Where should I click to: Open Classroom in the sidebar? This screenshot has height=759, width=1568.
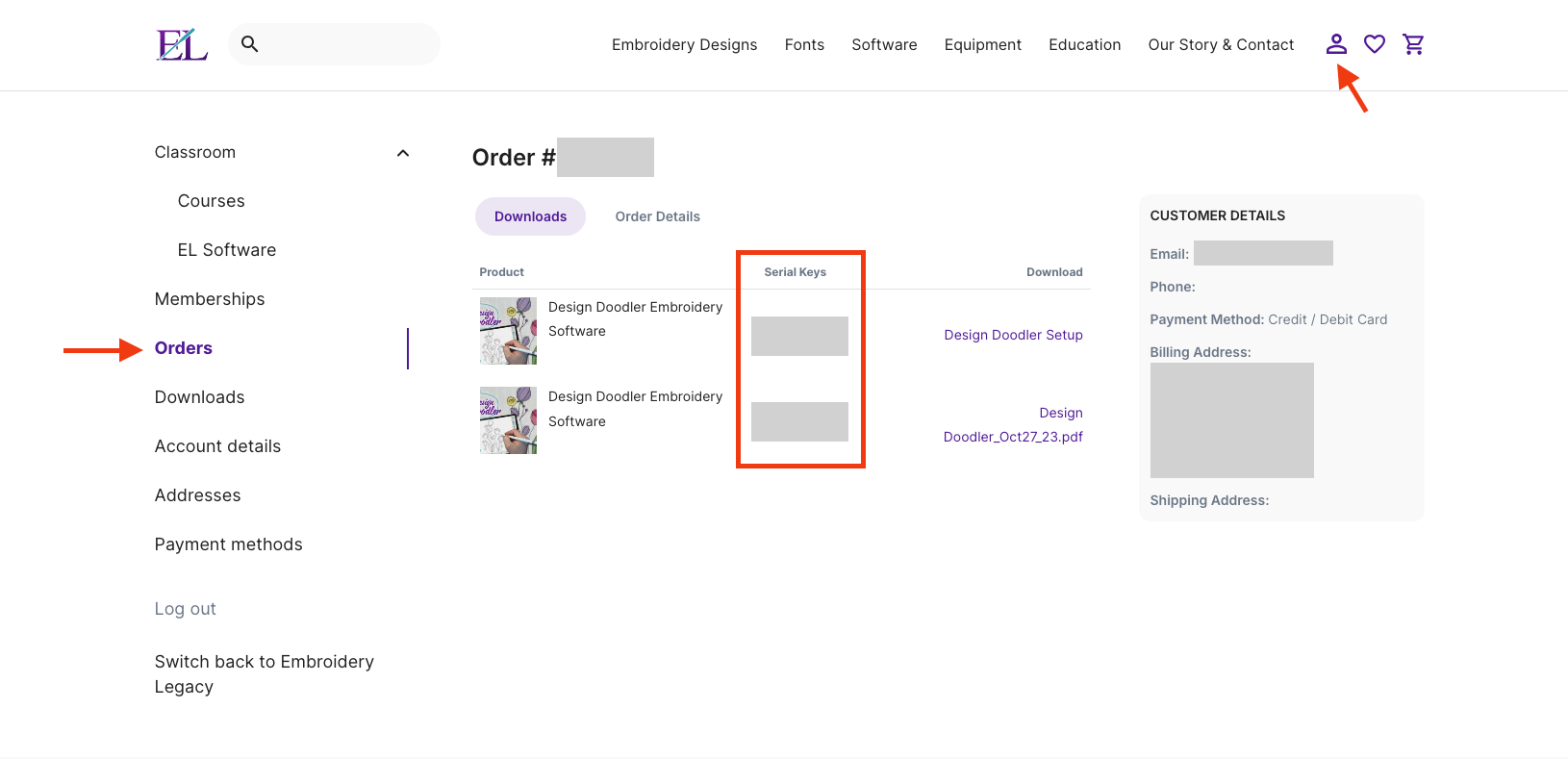point(195,152)
